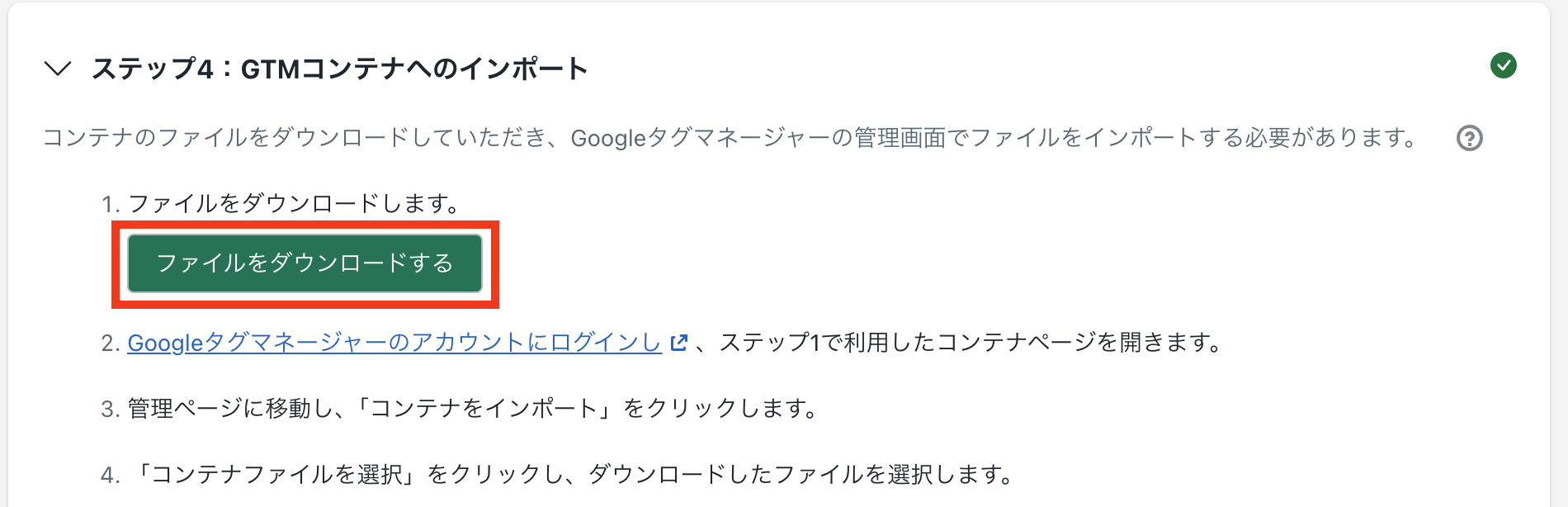The width and height of the screenshot is (1568, 507).
Task: Click the text ステップ1で利用したコンテナページを開きます
Action: pyautogui.click(x=971, y=343)
